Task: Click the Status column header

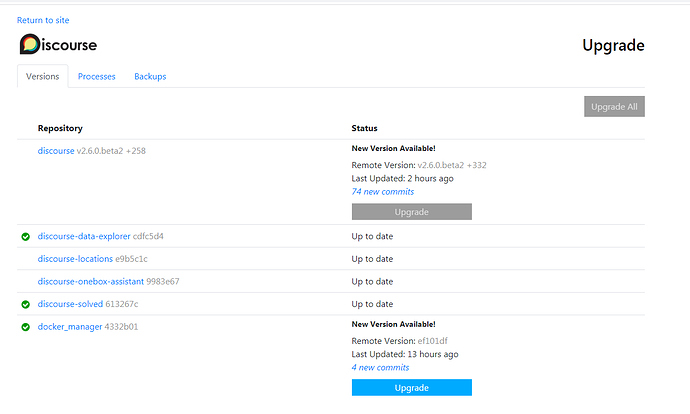Action: 364,128
